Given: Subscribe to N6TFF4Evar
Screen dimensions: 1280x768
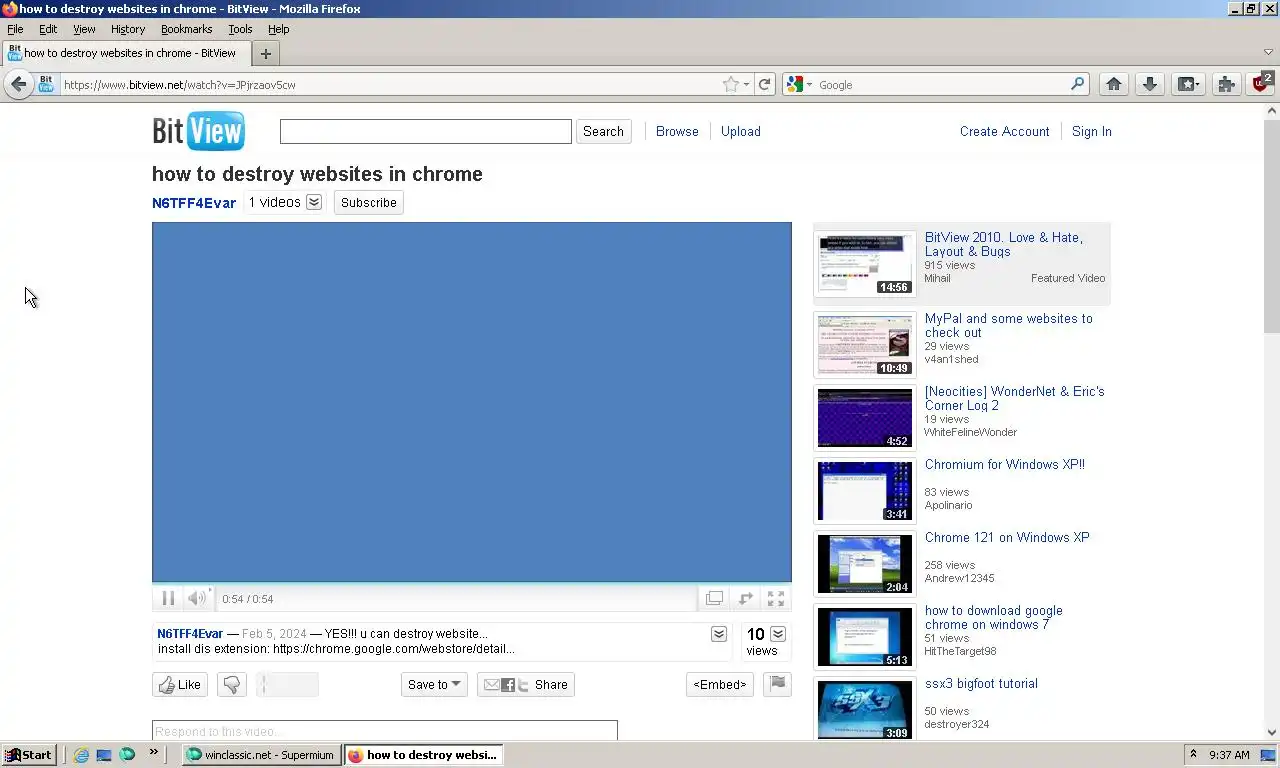Looking at the screenshot, I should point(369,202).
